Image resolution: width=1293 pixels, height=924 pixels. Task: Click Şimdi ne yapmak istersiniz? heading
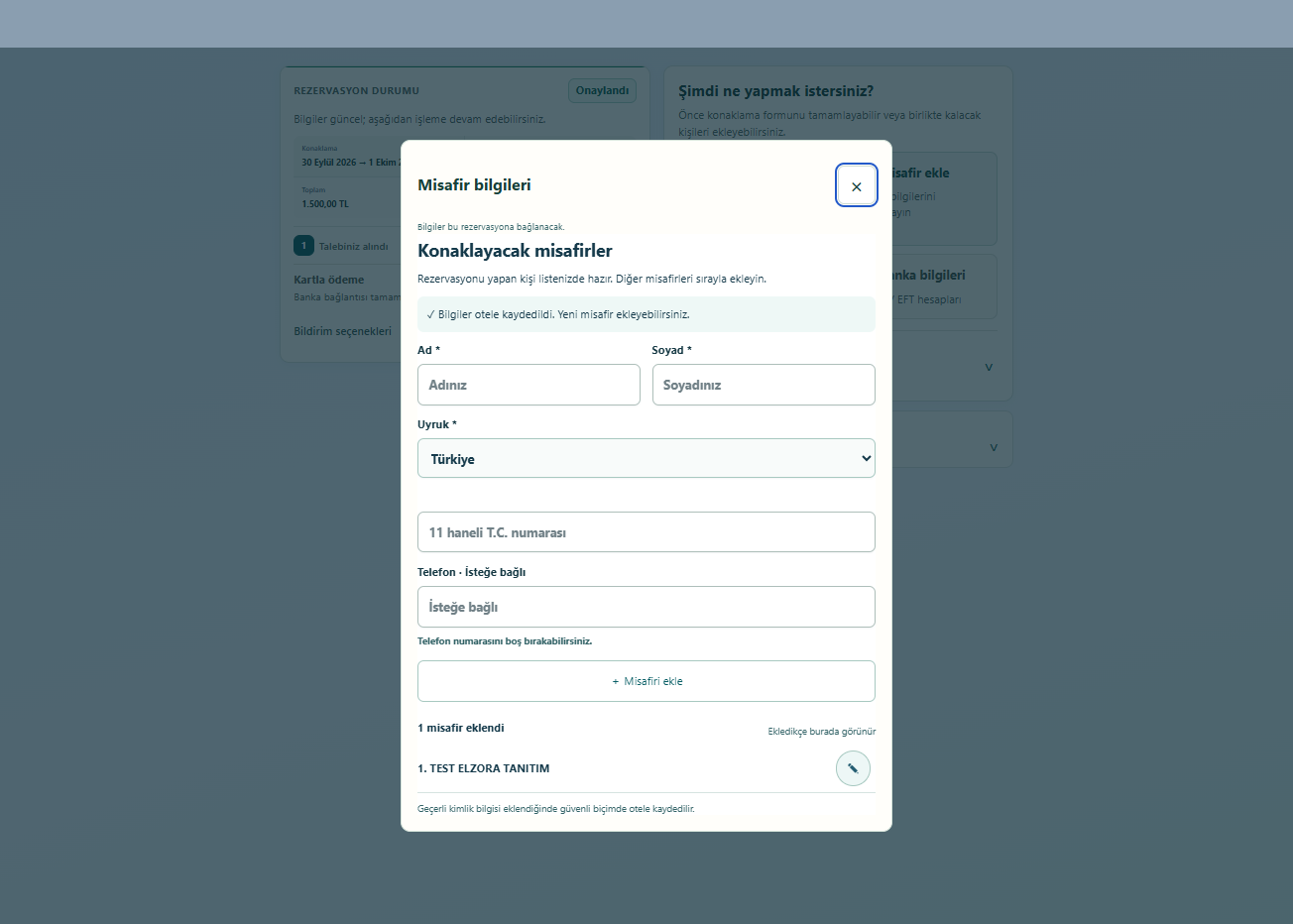[x=775, y=91]
